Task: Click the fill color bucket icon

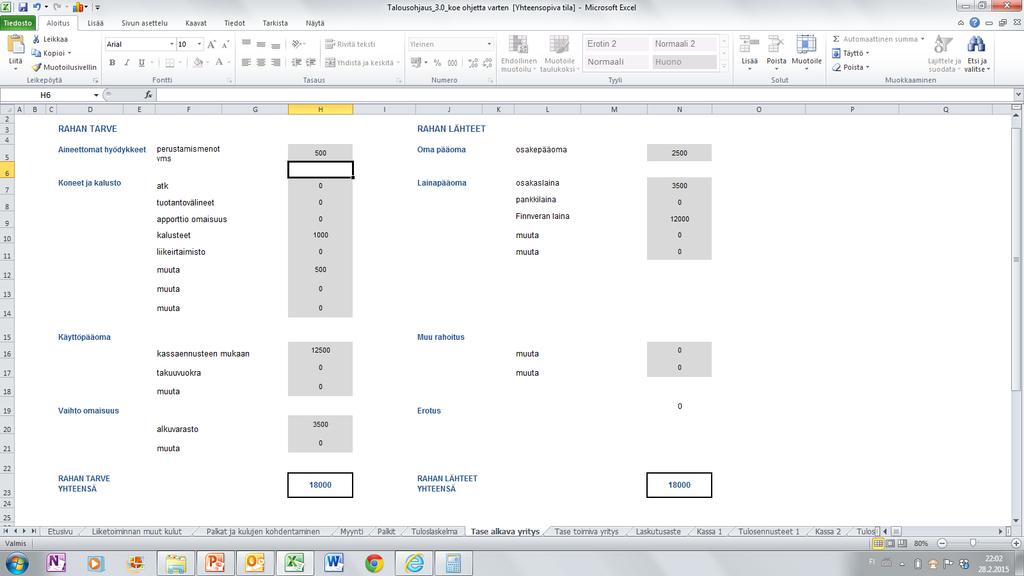Action: pos(198,63)
